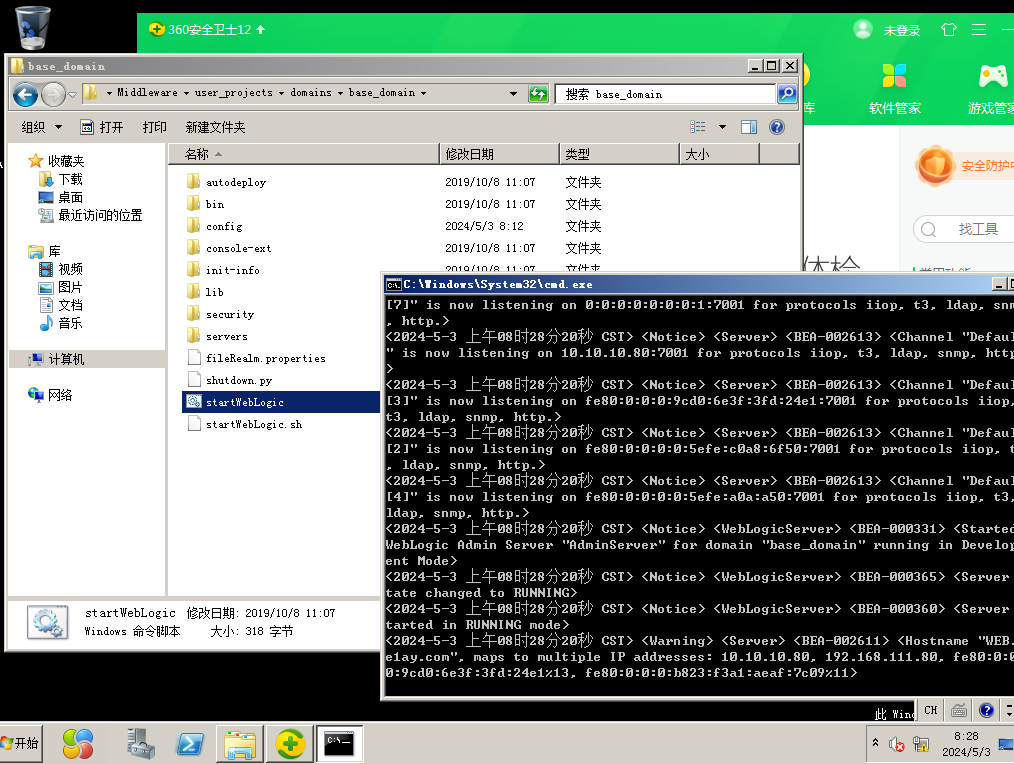
Task: Click the Explorer Forward arrow button
Action: click(53, 94)
